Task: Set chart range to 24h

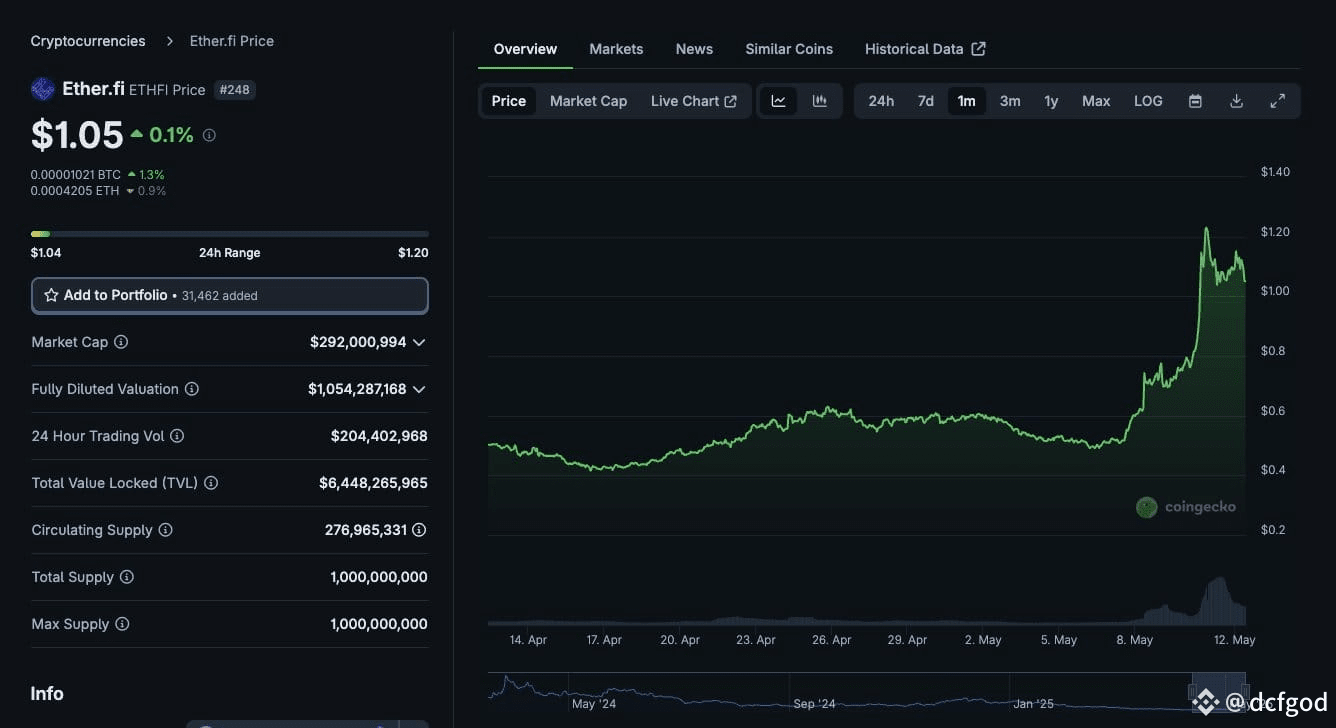Action: pyautogui.click(x=881, y=101)
